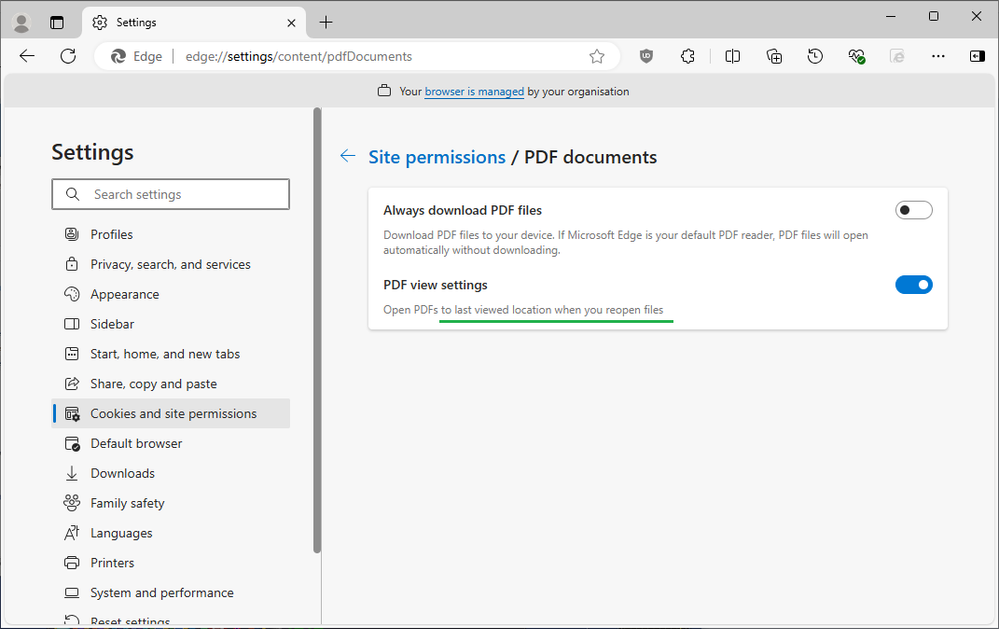Open Privacy, search, and services
The height and width of the screenshot is (629, 999).
tap(170, 264)
